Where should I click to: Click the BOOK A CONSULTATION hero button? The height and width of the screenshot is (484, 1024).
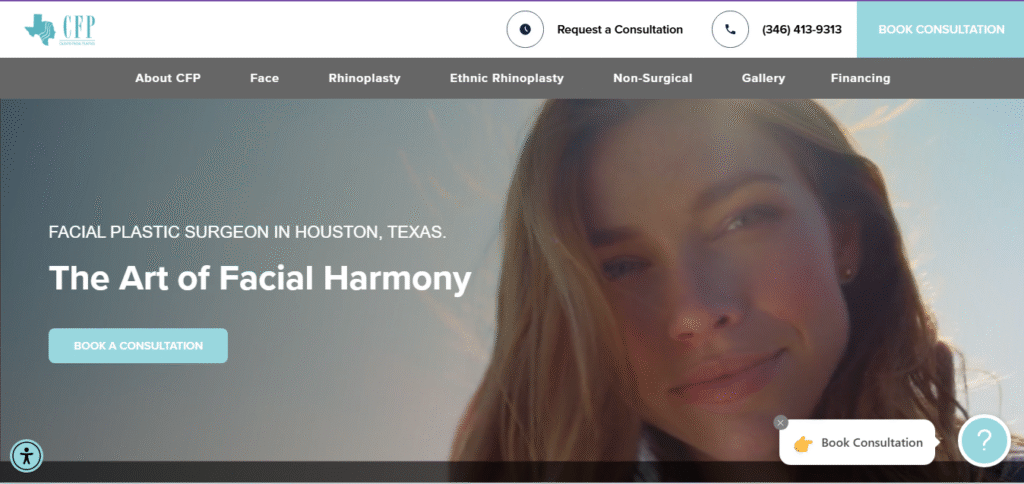(x=138, y=346)
